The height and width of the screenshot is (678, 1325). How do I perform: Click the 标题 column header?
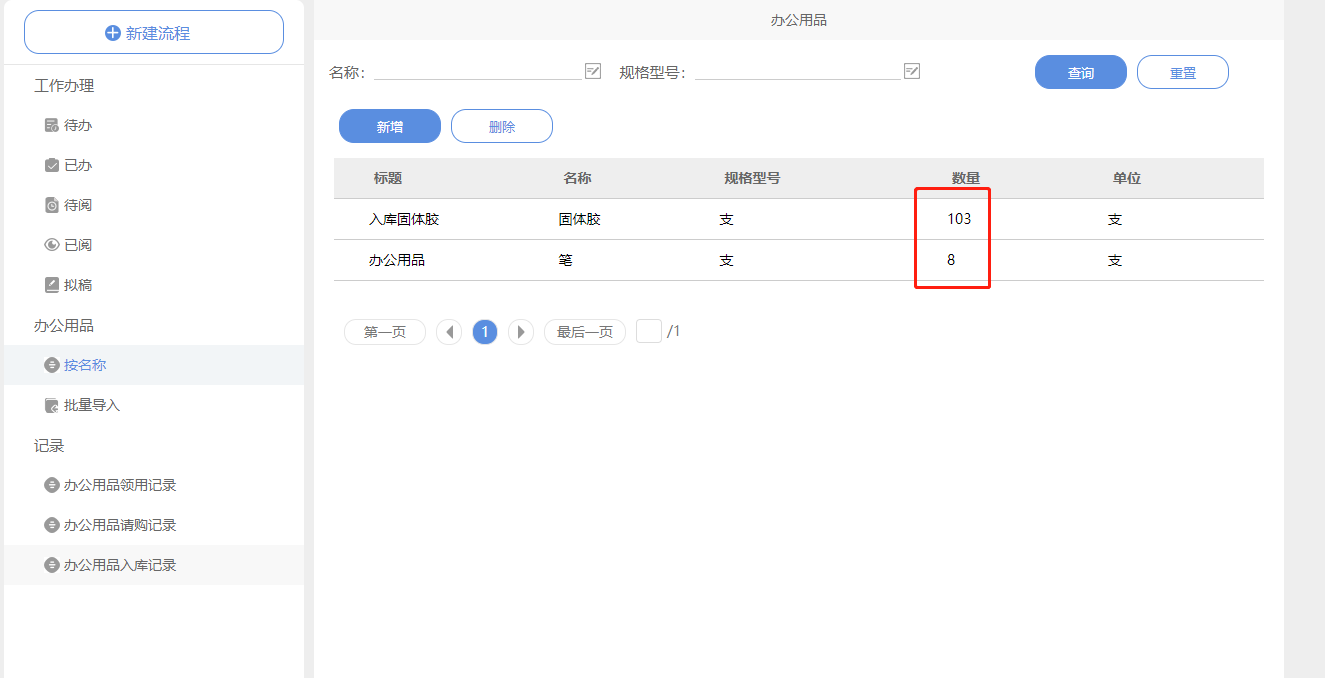388,178
